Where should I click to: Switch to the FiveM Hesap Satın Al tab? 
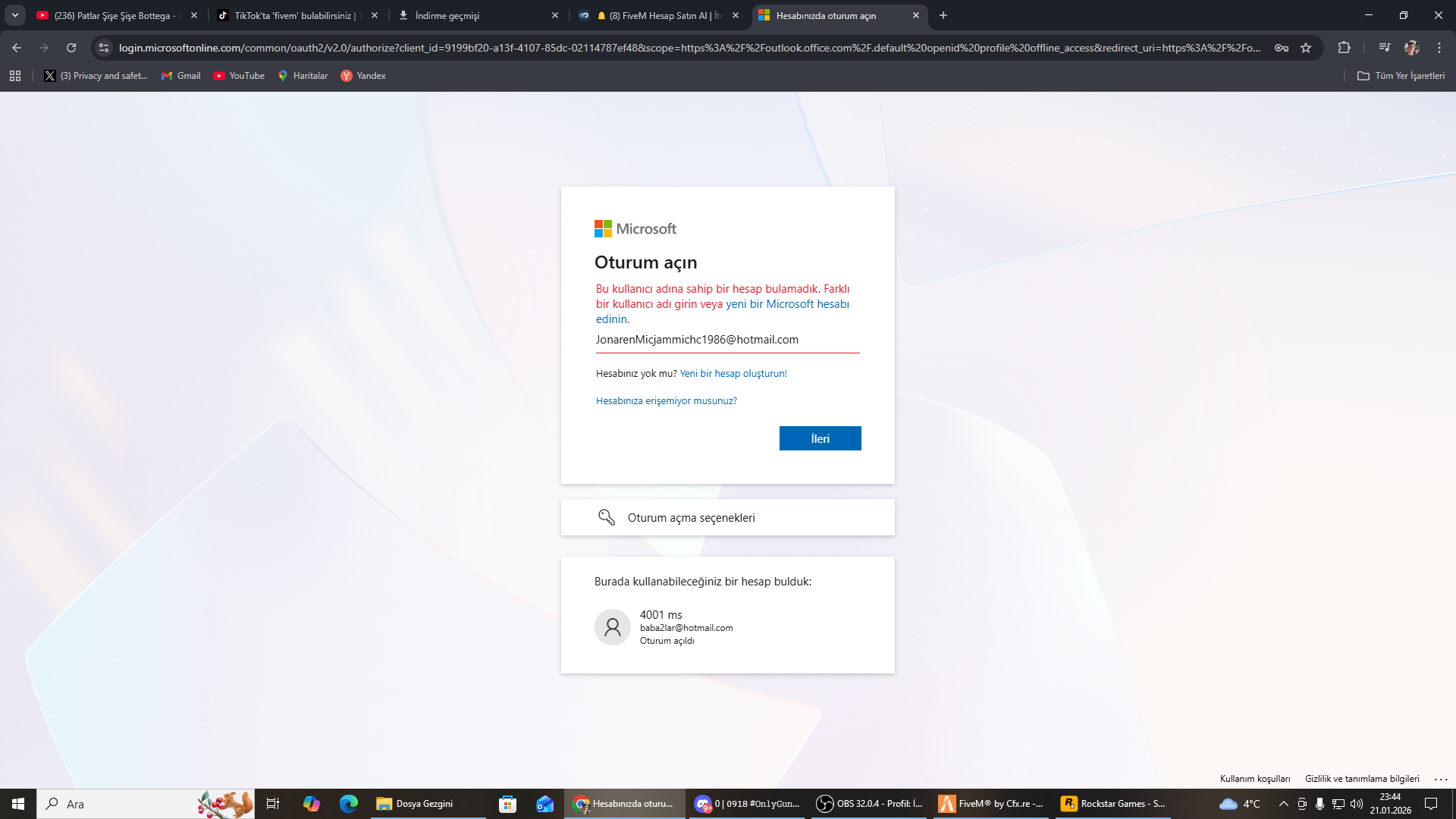click(658, 15)
